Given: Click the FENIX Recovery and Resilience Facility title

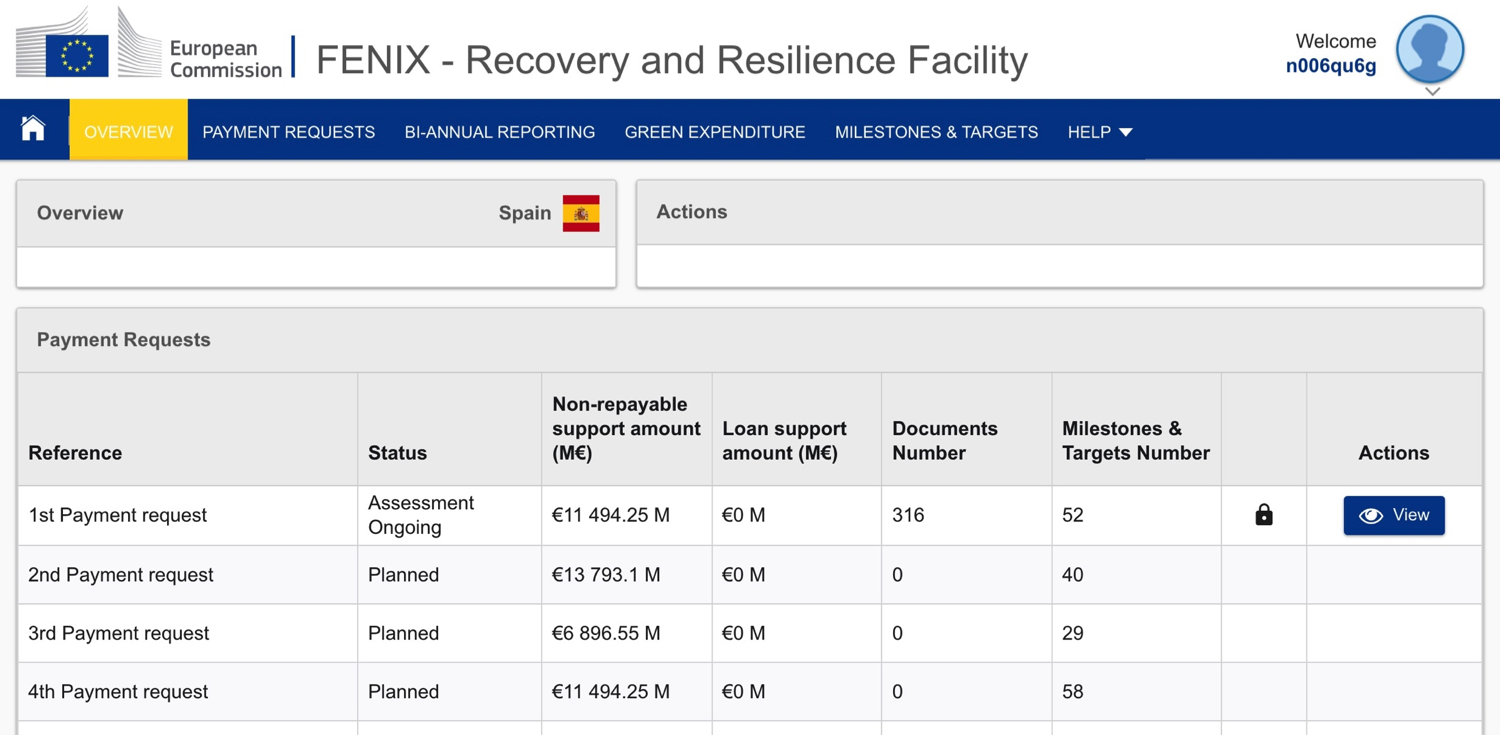Looking at the screenshot, I should point(672,60).
